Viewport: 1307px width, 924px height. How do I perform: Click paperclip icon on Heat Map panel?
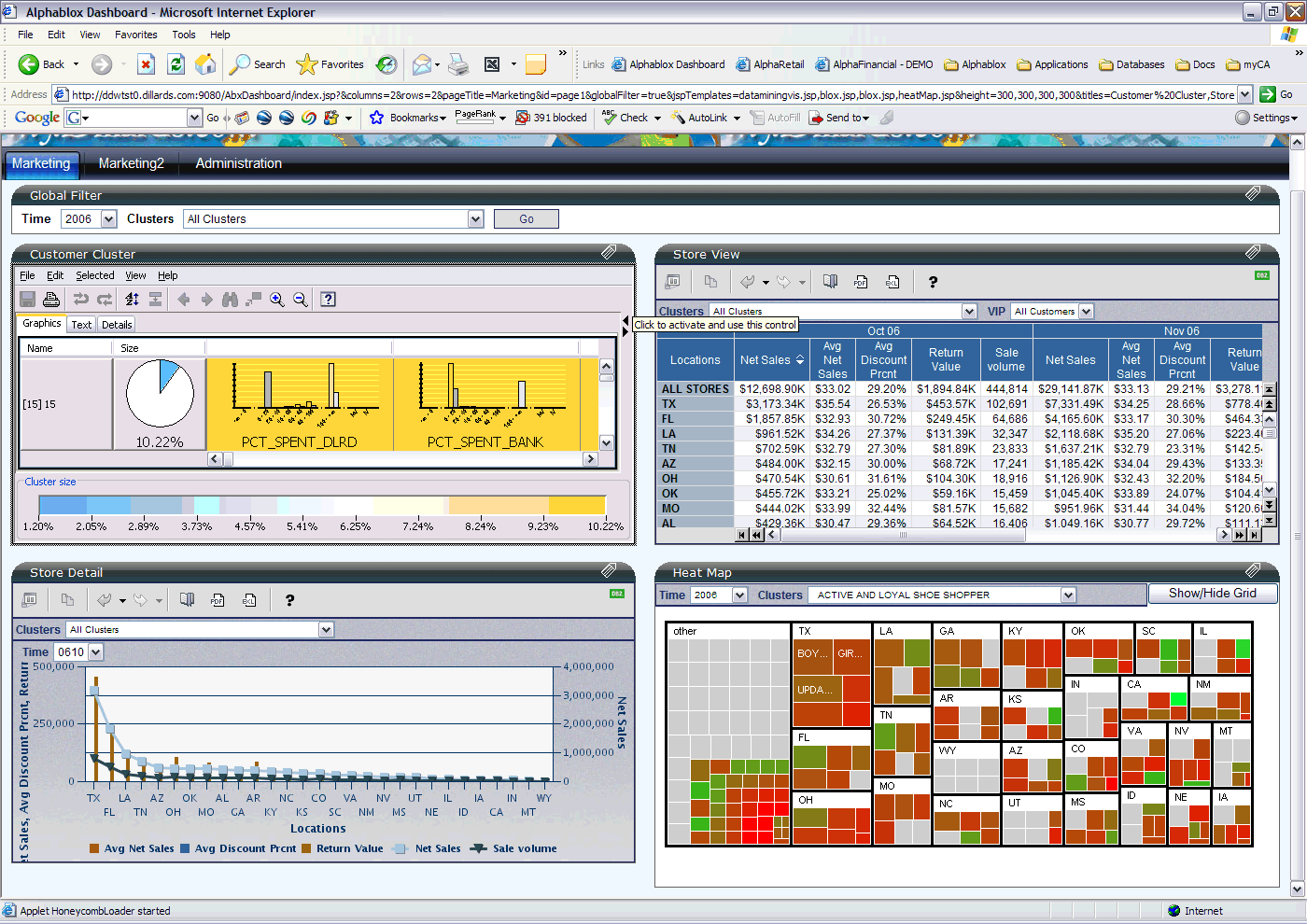[1253, 570]
